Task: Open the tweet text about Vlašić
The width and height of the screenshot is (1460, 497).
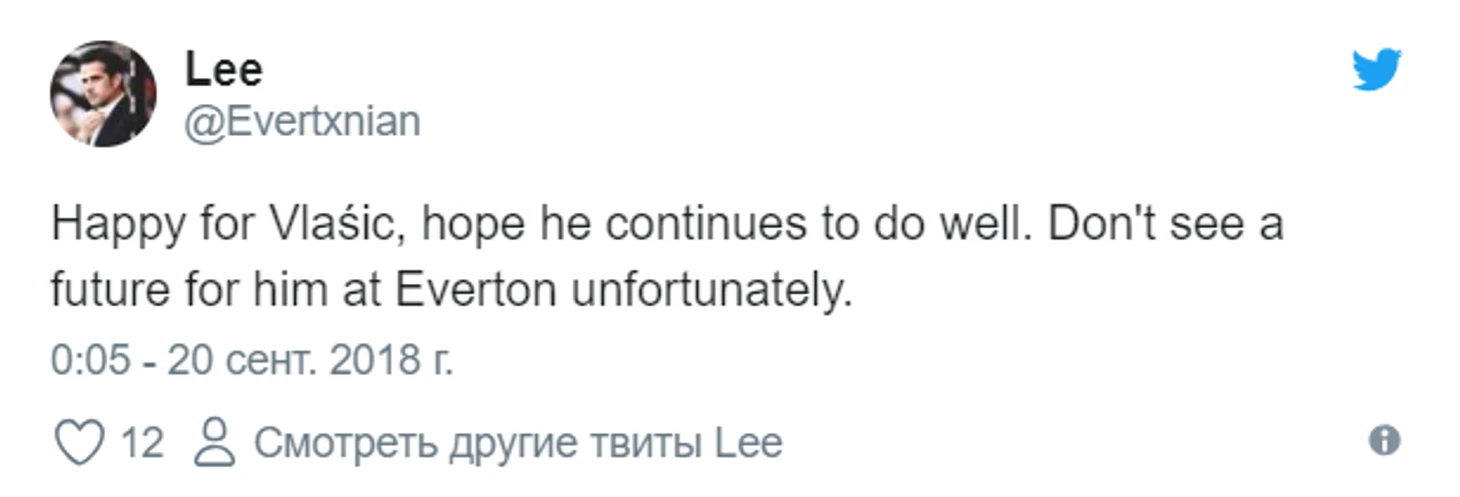Action: [667, 258]
